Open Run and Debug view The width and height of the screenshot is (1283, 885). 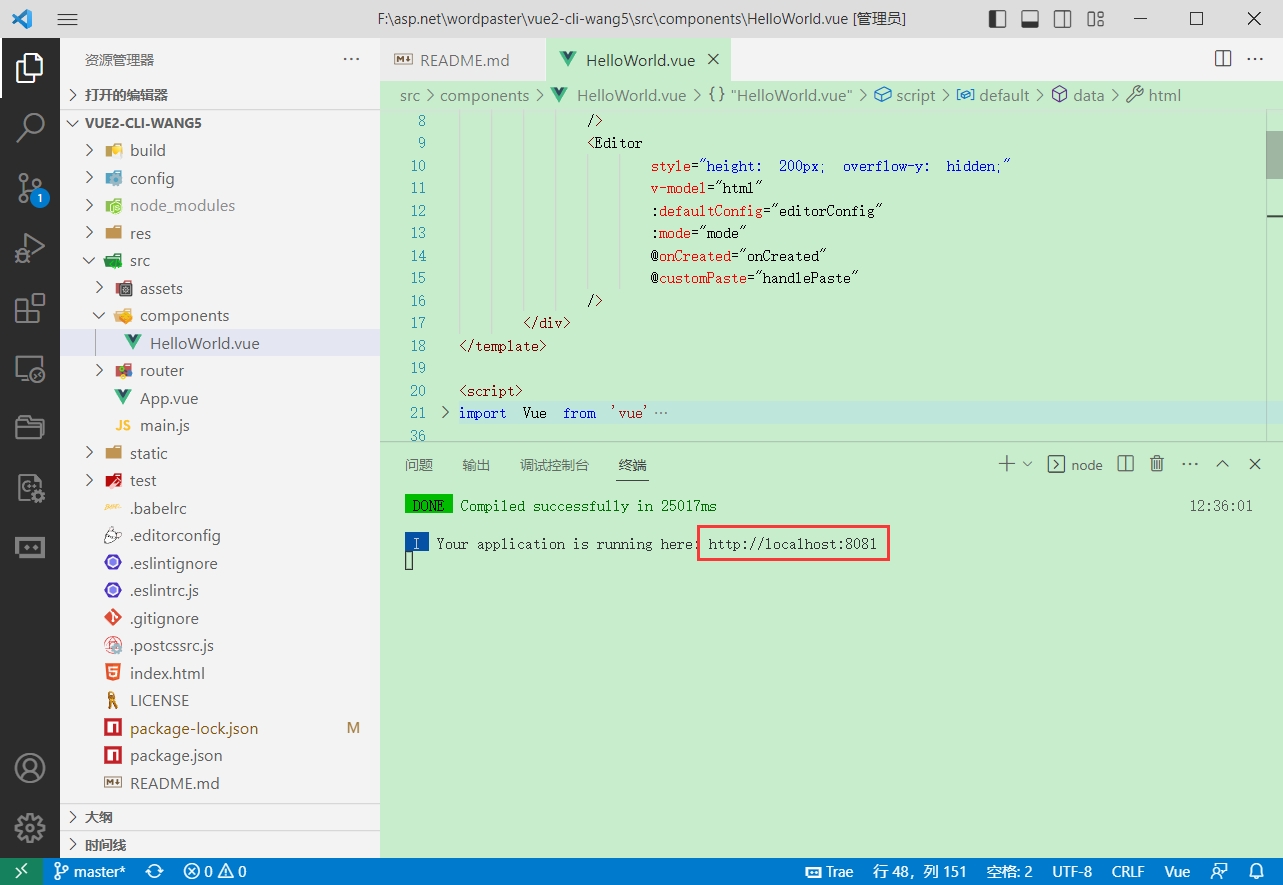pyautogui.click(x=30, y=248)
